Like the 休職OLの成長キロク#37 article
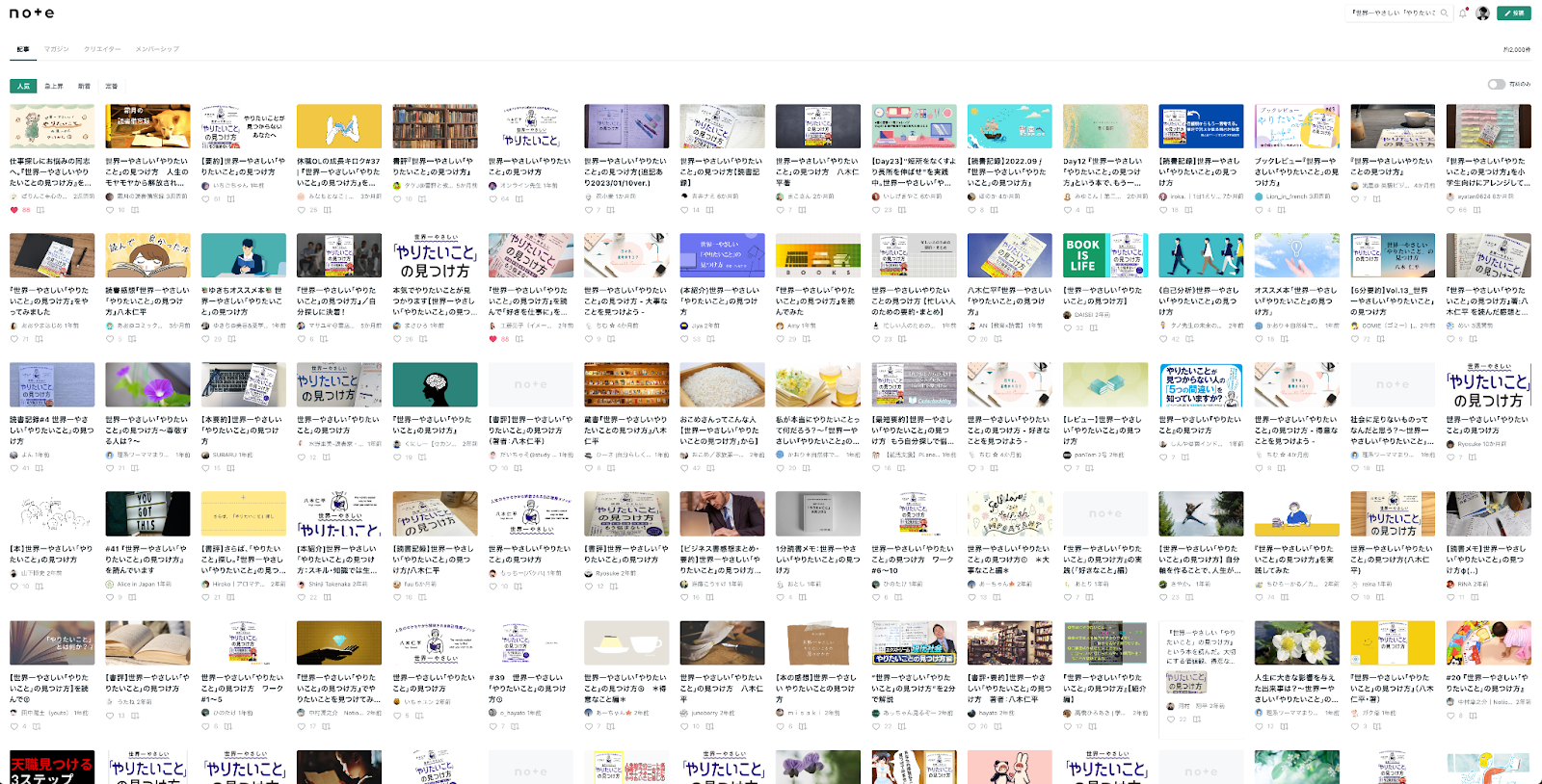 click(x=302, y=210)
